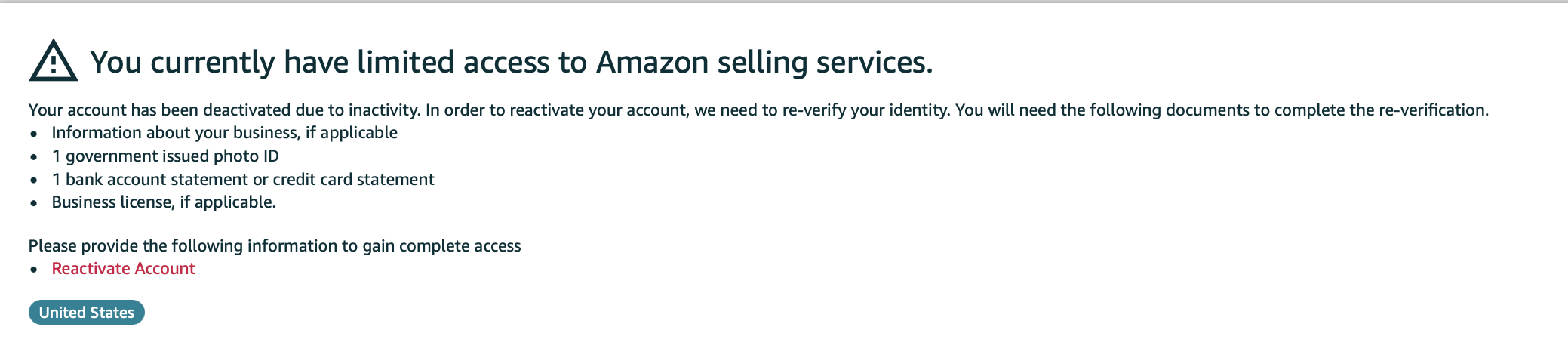Click the bullet before bank account statement
The image size is (1568, 355).
[x=34, y=181]
